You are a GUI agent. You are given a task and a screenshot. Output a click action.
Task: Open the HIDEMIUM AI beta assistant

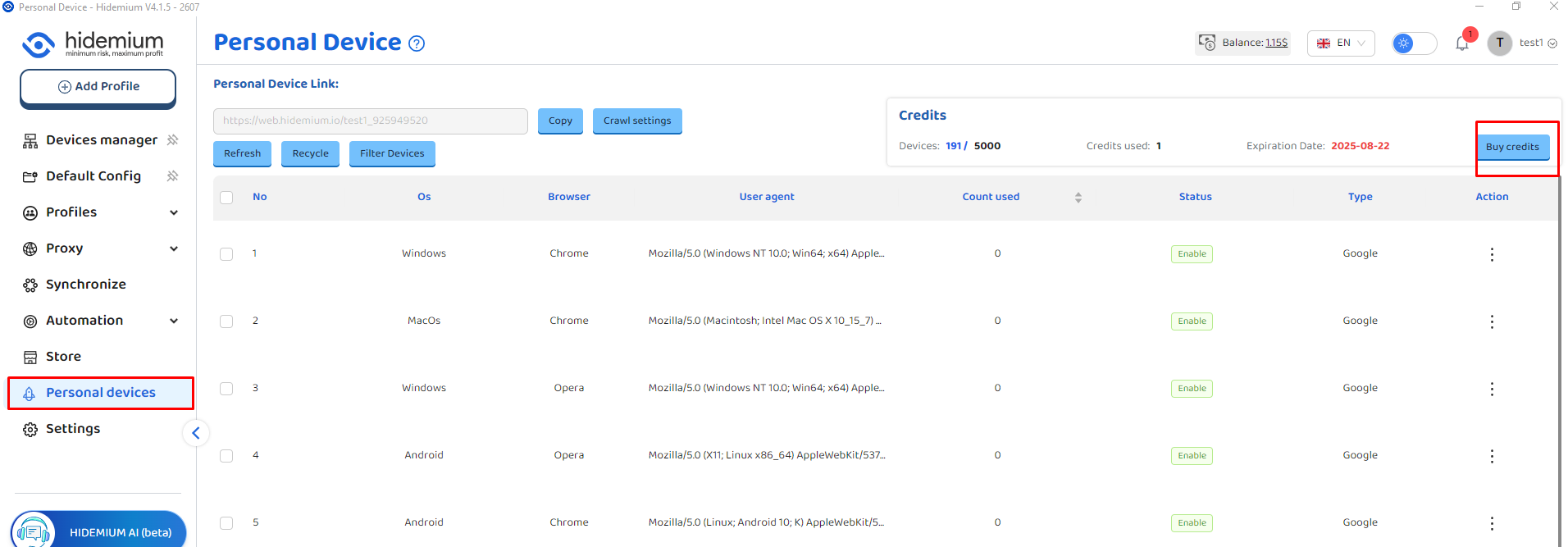[98, 531]
